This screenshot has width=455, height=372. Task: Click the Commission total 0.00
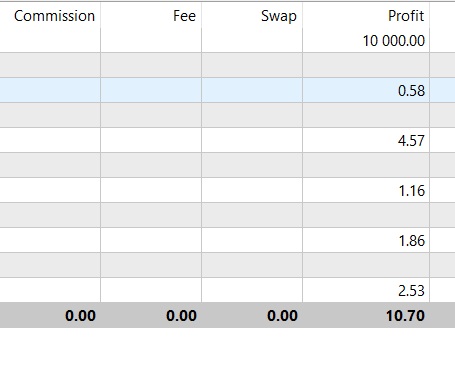[x=80, y=316]
